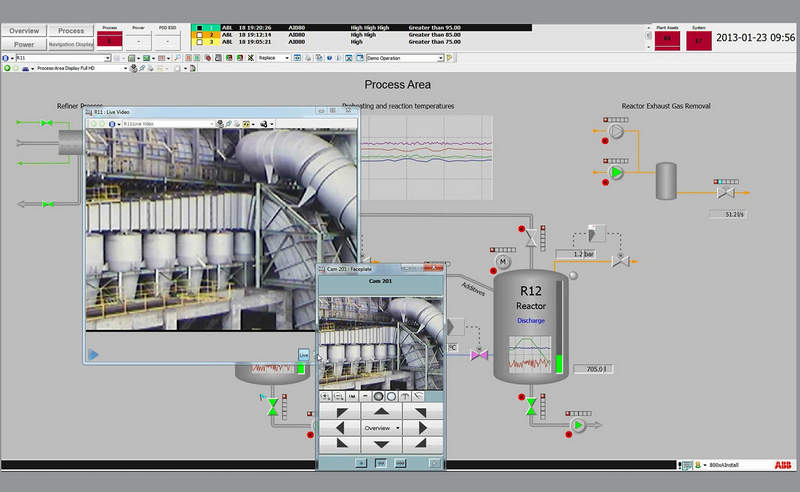
Task: Click the filled iris circle icon in faceplate
Action: tap(378, 396)
